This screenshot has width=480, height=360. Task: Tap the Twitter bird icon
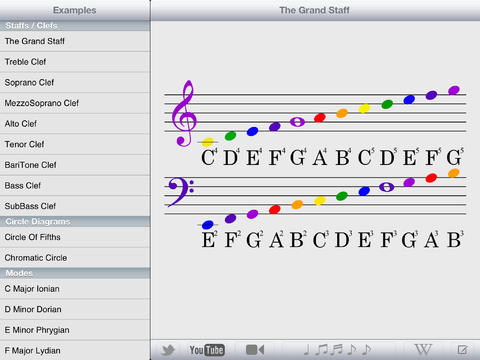click(x=168, y=350)
